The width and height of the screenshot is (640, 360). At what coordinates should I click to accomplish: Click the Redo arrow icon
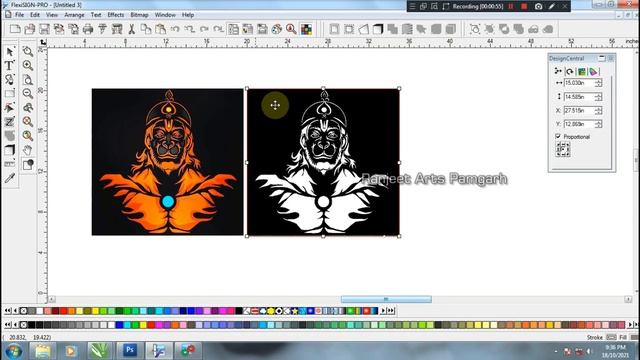204,29
